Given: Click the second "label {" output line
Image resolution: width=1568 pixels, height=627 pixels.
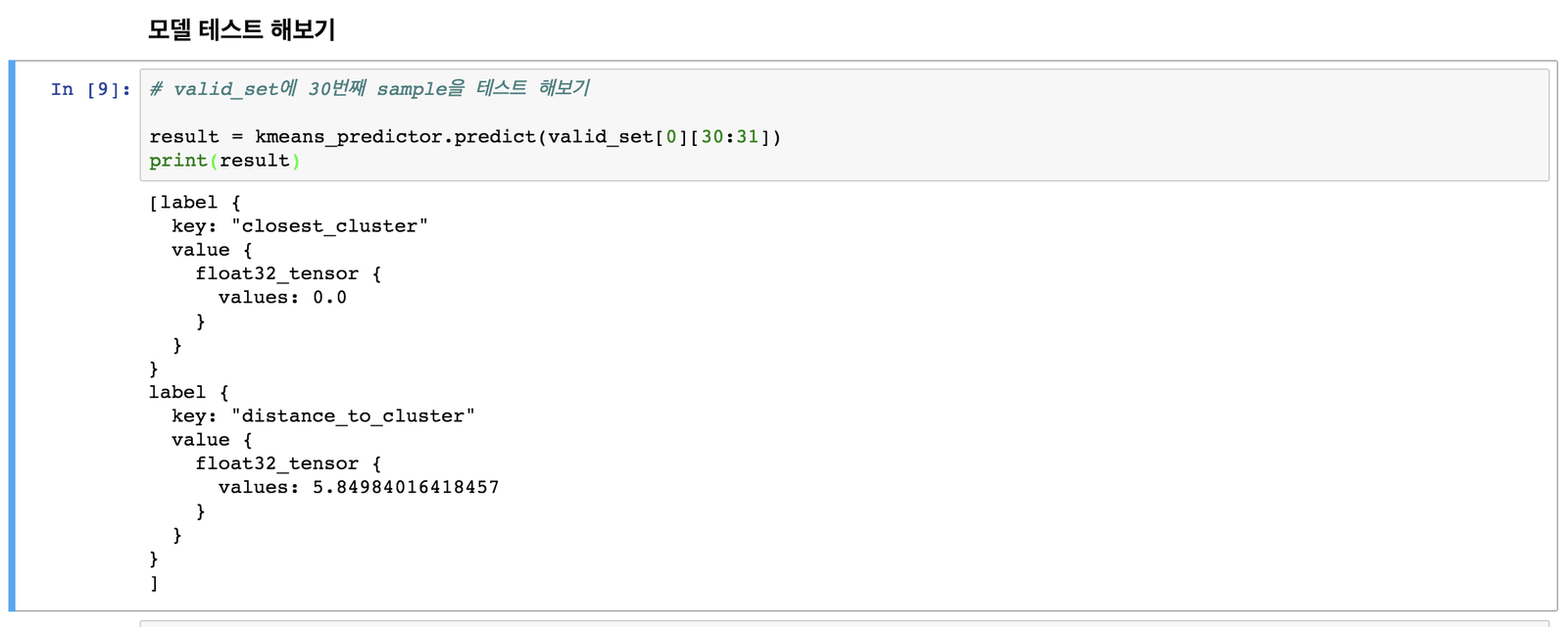Looking at the screenshot, I should (188, 393).
